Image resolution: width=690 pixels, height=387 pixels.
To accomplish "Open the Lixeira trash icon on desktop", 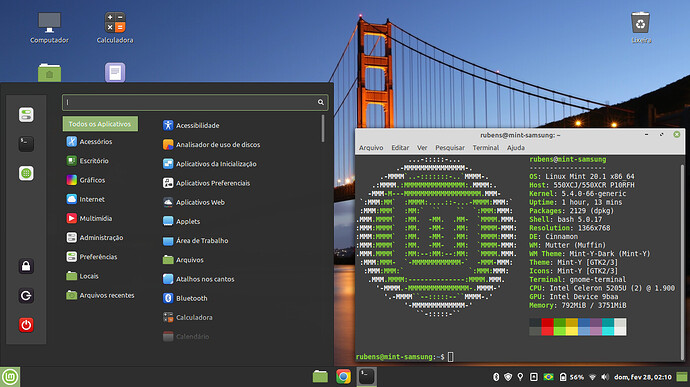I will pos(641,27).
